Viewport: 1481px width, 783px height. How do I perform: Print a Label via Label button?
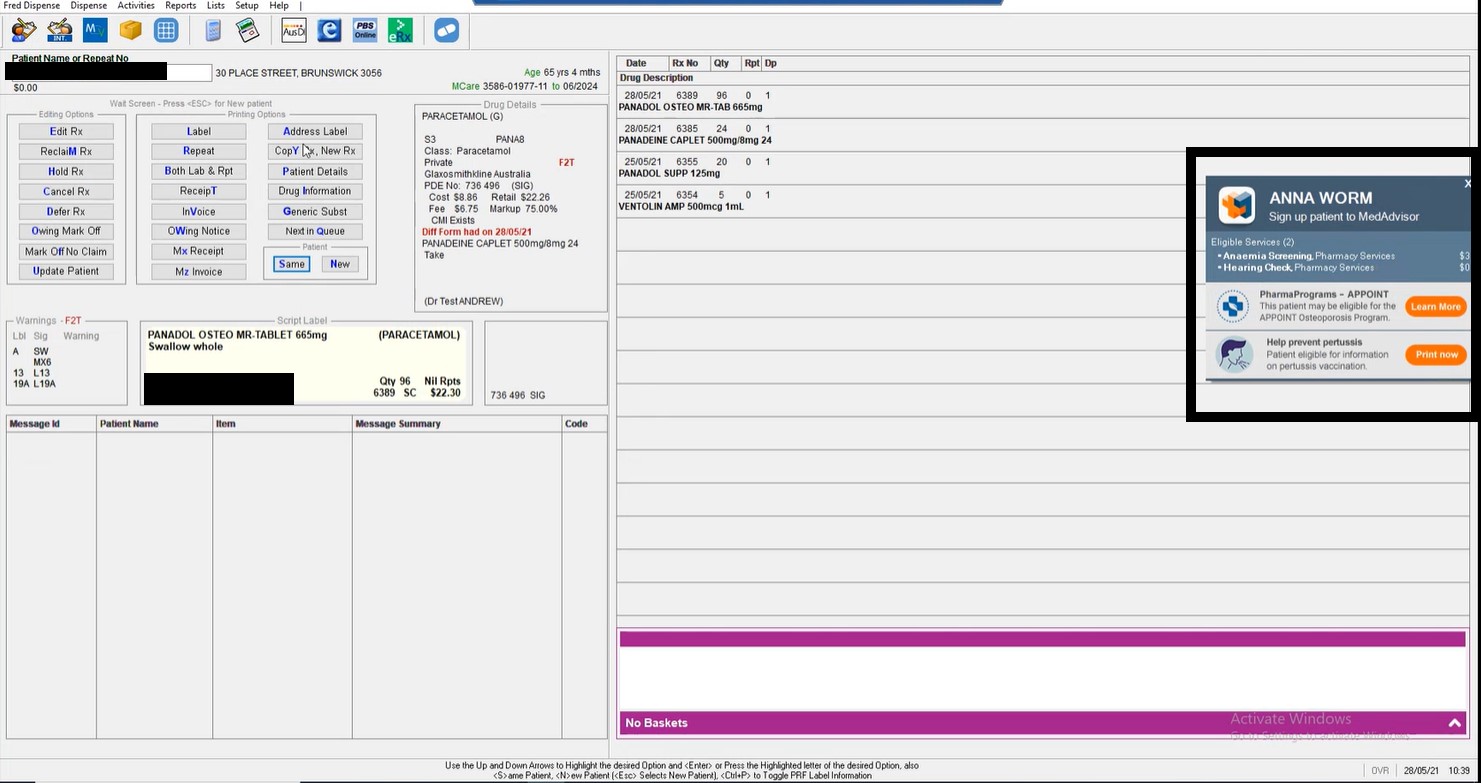[199, 131]
